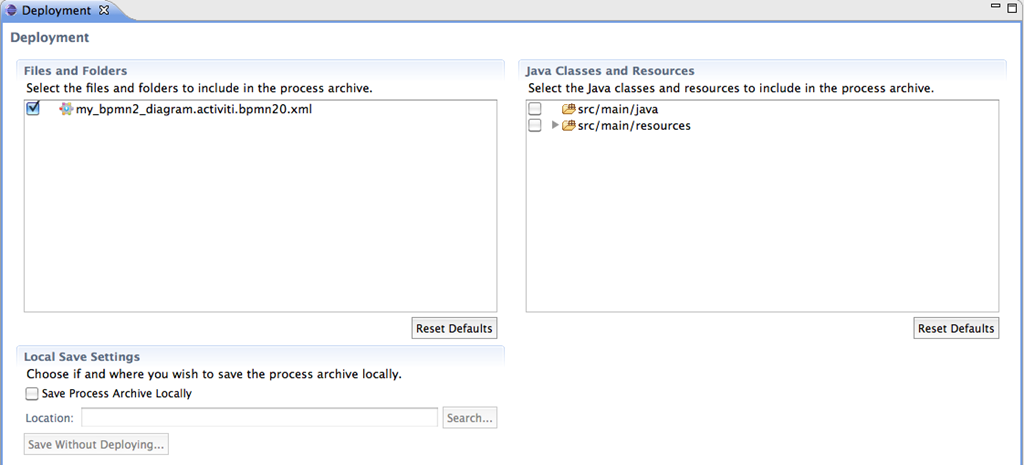Tick the src/main/resources checkbox

pos(535,125)
